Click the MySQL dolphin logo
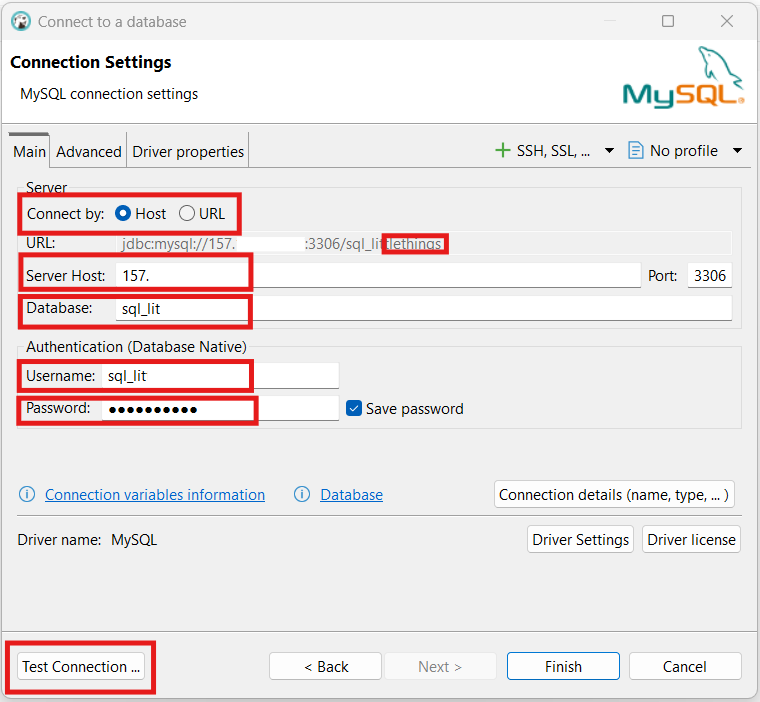 tap(683, 78)
